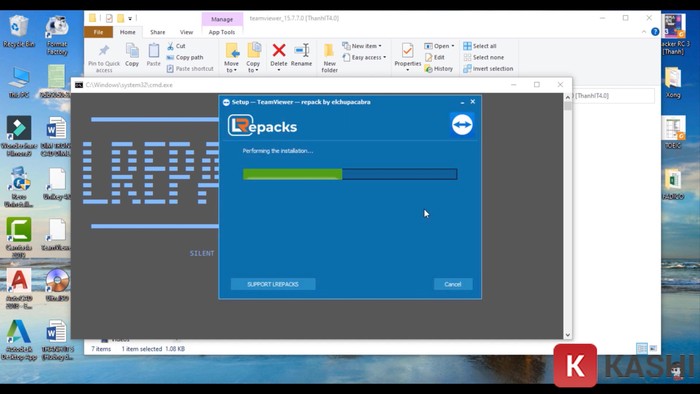This screenshot has height=394, width=700.
Task: Open AutoCAD desktop shortcut
Action: coord(19,289)
